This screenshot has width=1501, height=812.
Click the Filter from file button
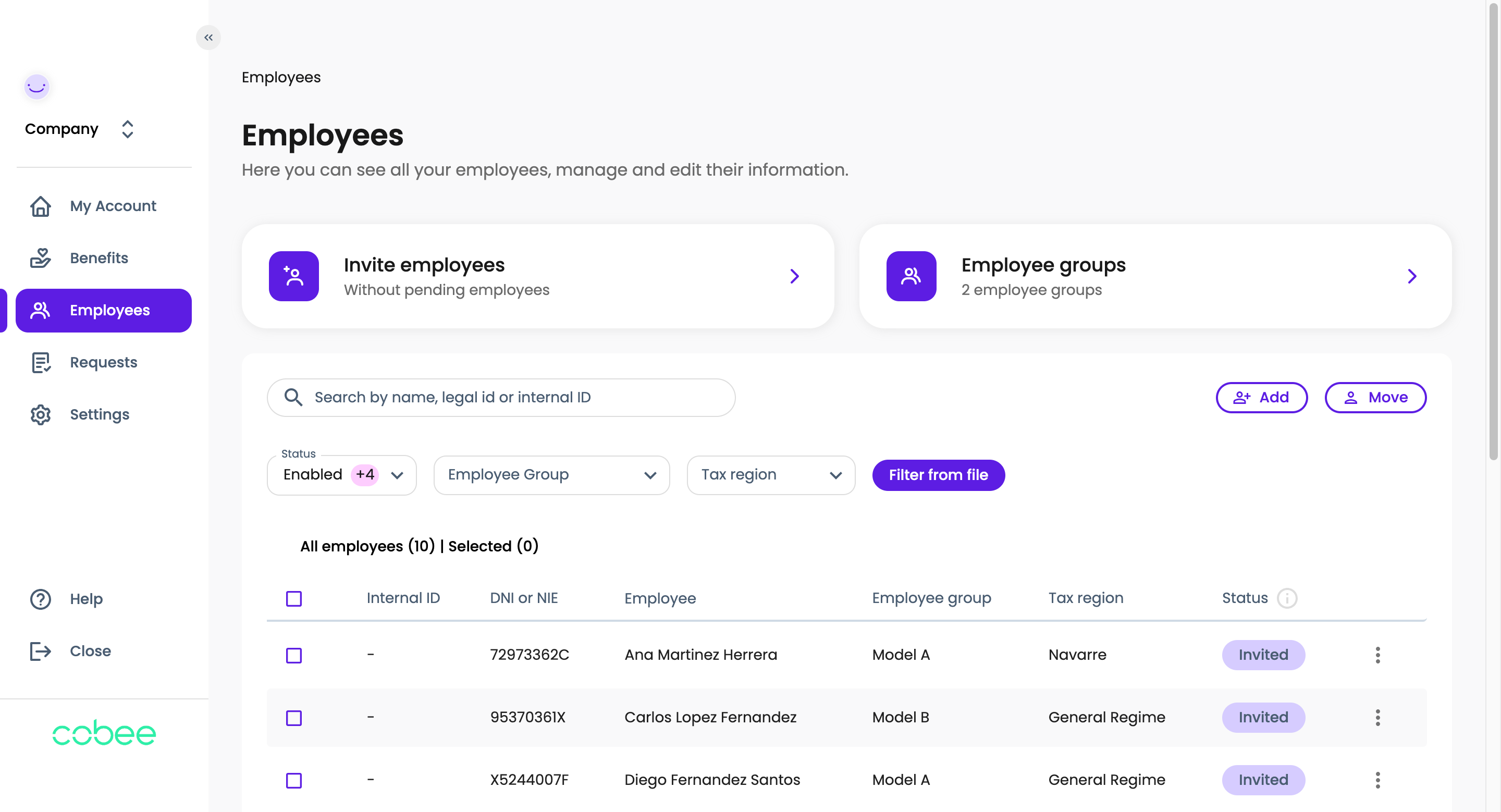938,475
